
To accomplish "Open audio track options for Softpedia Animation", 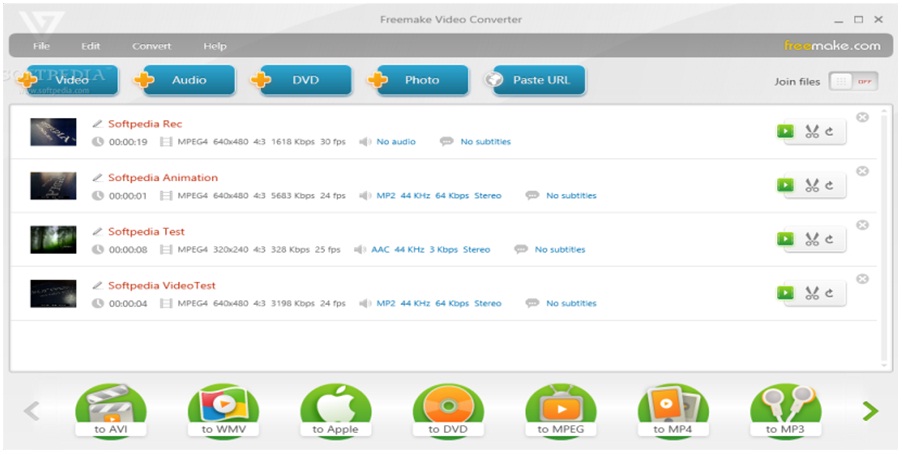I will [x=439, y=196].
